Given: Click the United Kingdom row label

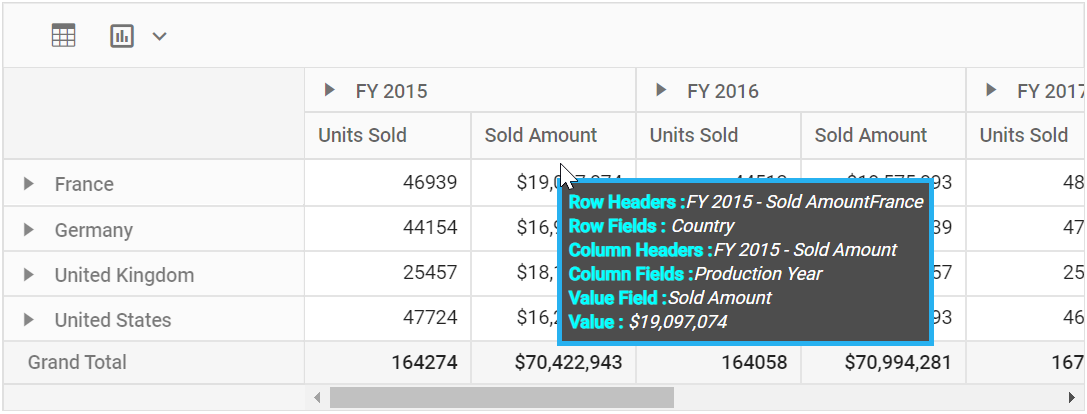Looking at the screenshot, I should coord(124,275).
